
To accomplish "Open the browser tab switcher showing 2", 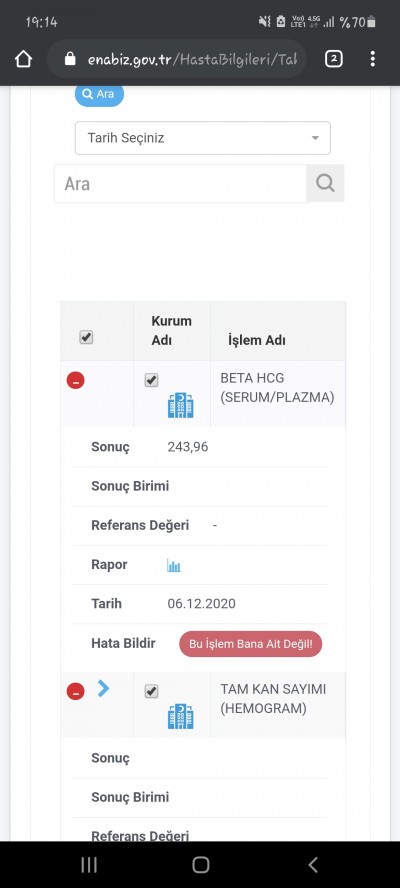I will coord(334,59).
